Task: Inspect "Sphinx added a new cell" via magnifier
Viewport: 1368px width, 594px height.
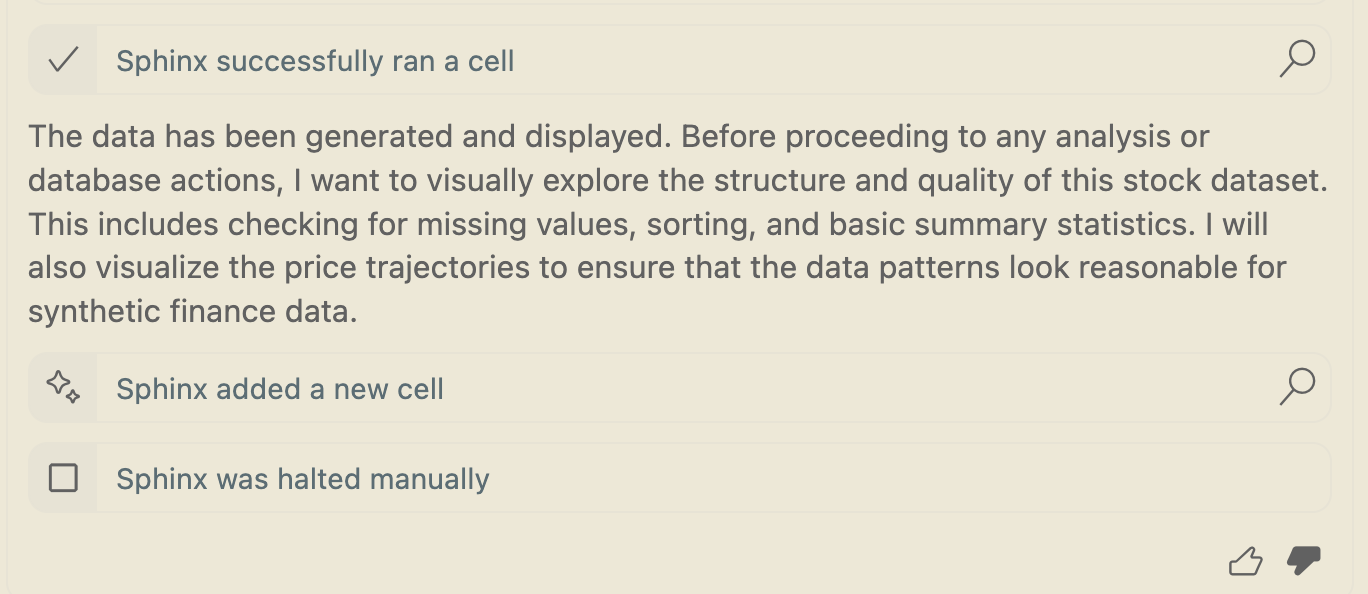Action: tap(1297, 387)
